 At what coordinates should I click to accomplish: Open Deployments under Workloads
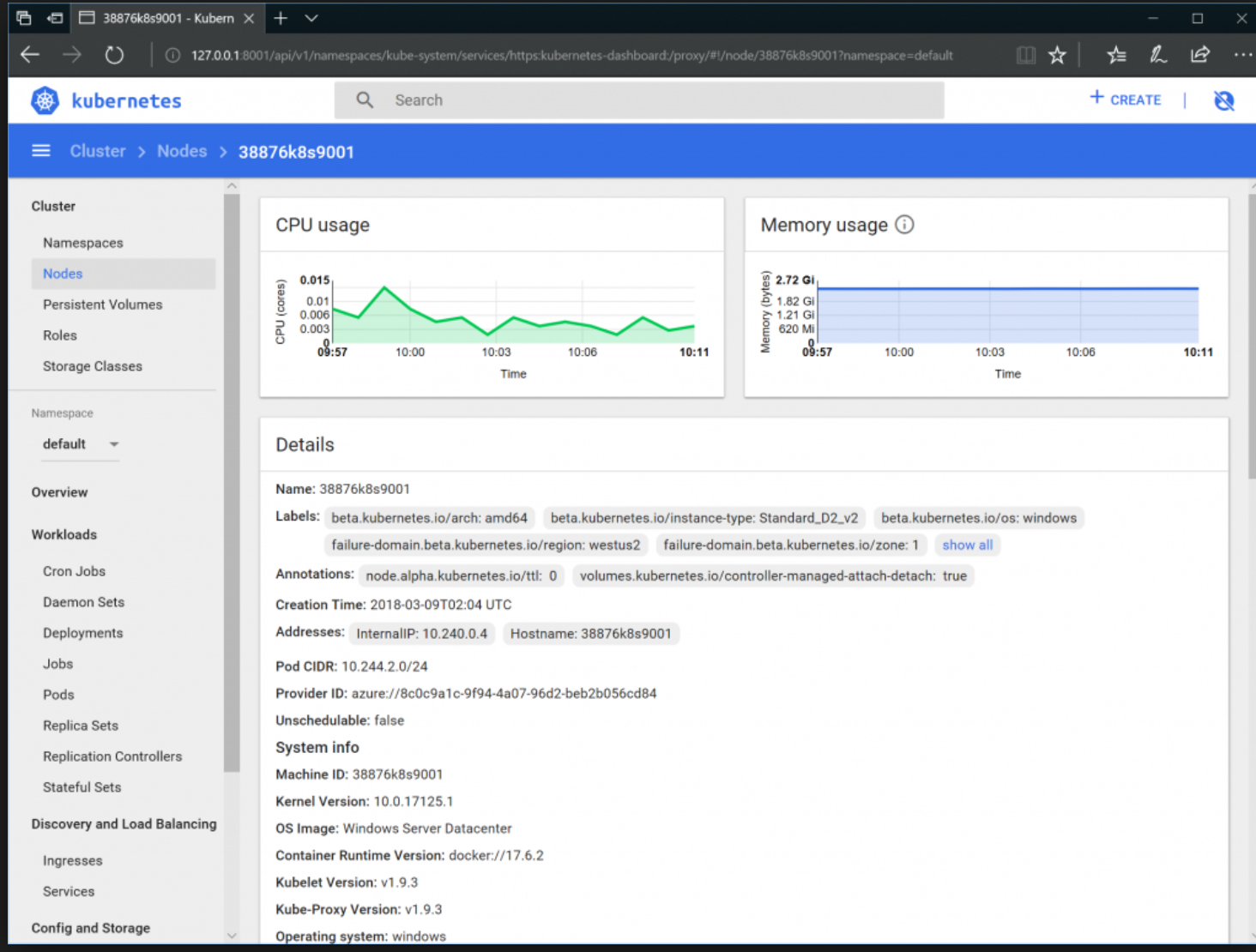pyautogui.click(x=82, y=633)
